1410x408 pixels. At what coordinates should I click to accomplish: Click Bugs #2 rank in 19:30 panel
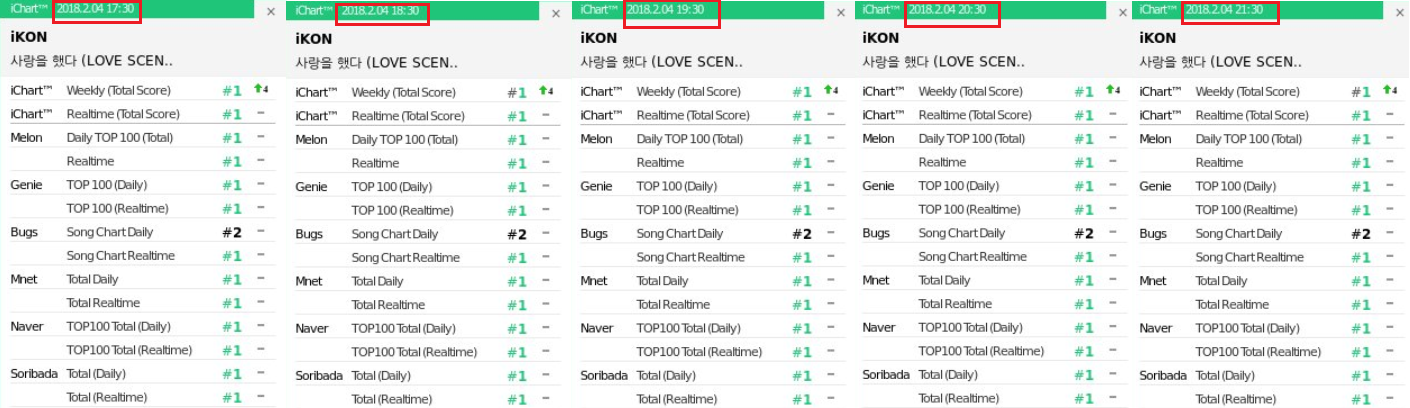pos(802,234)
